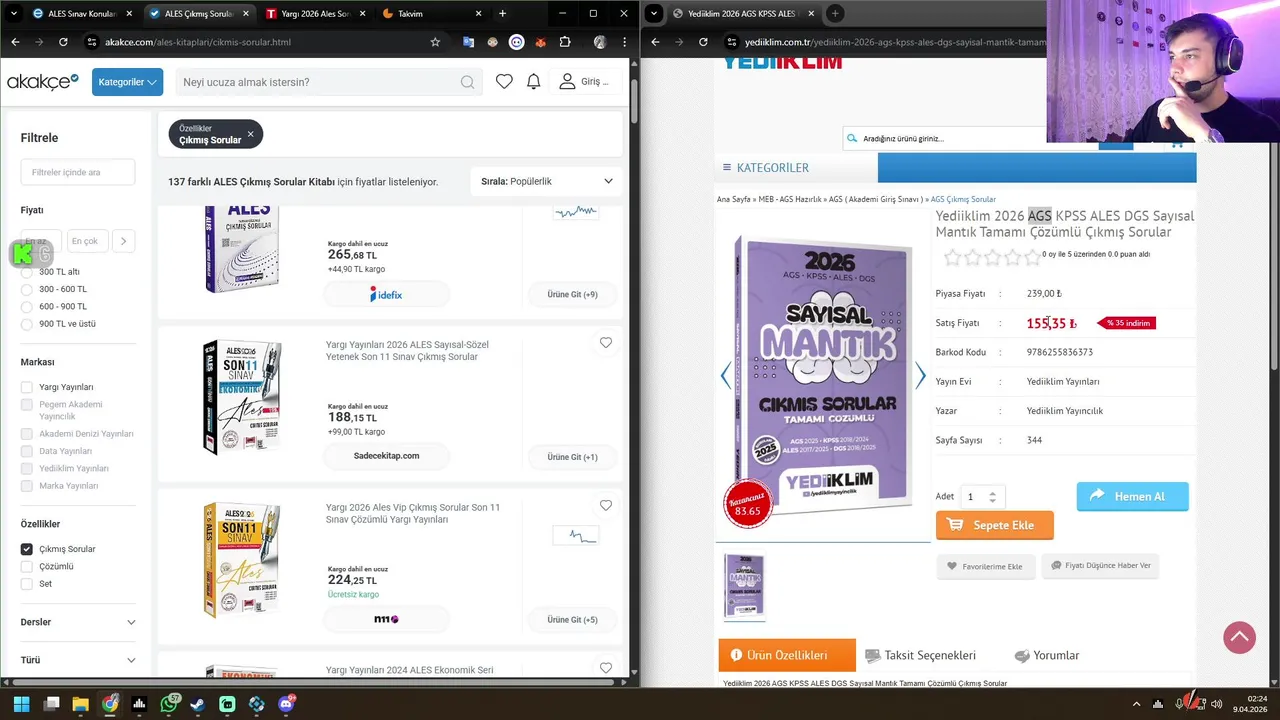Show previous Yediiklim product image
1280x720 pixels.
click(x=726, y=375)
